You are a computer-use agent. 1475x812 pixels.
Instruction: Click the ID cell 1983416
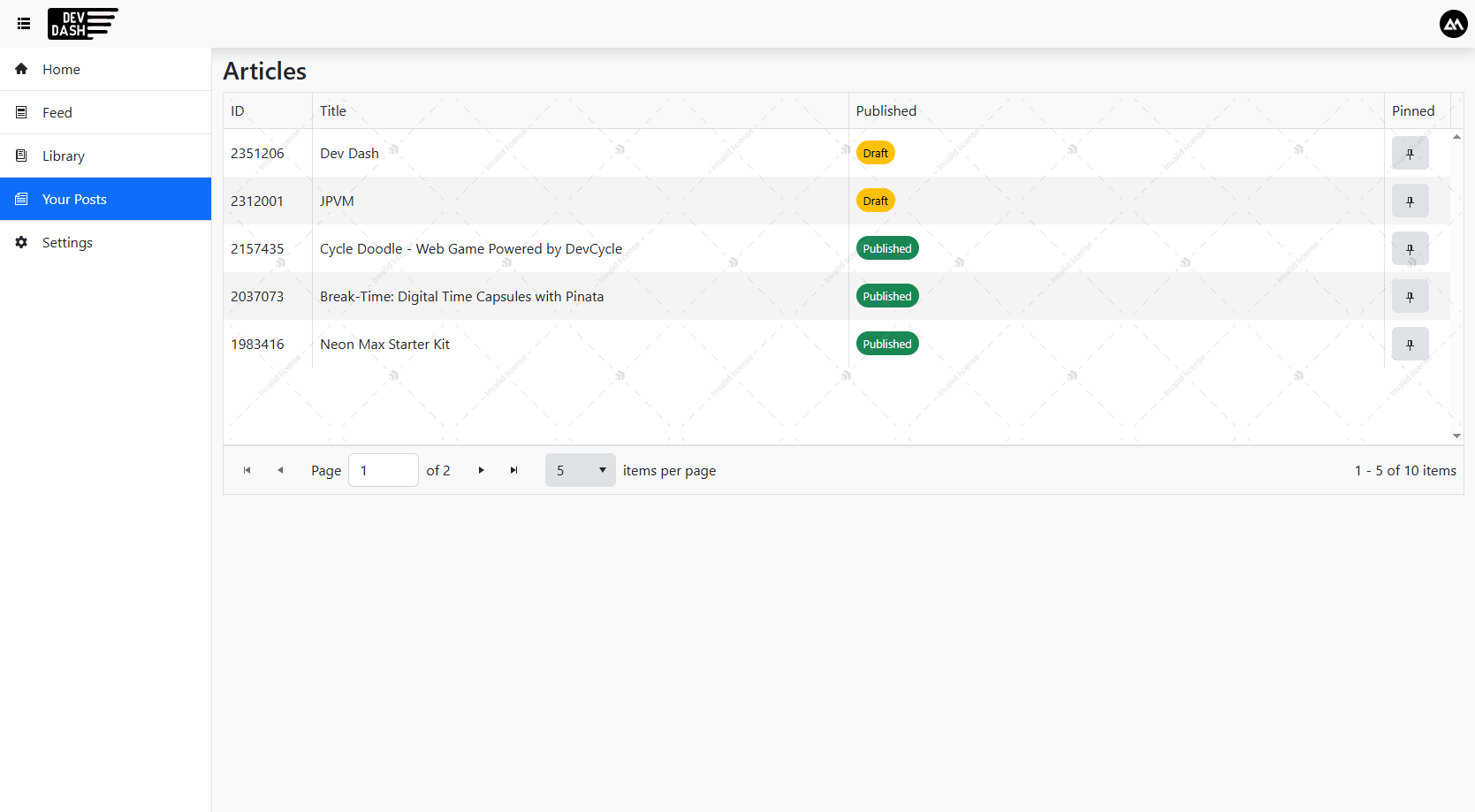[x=268, y=344]
